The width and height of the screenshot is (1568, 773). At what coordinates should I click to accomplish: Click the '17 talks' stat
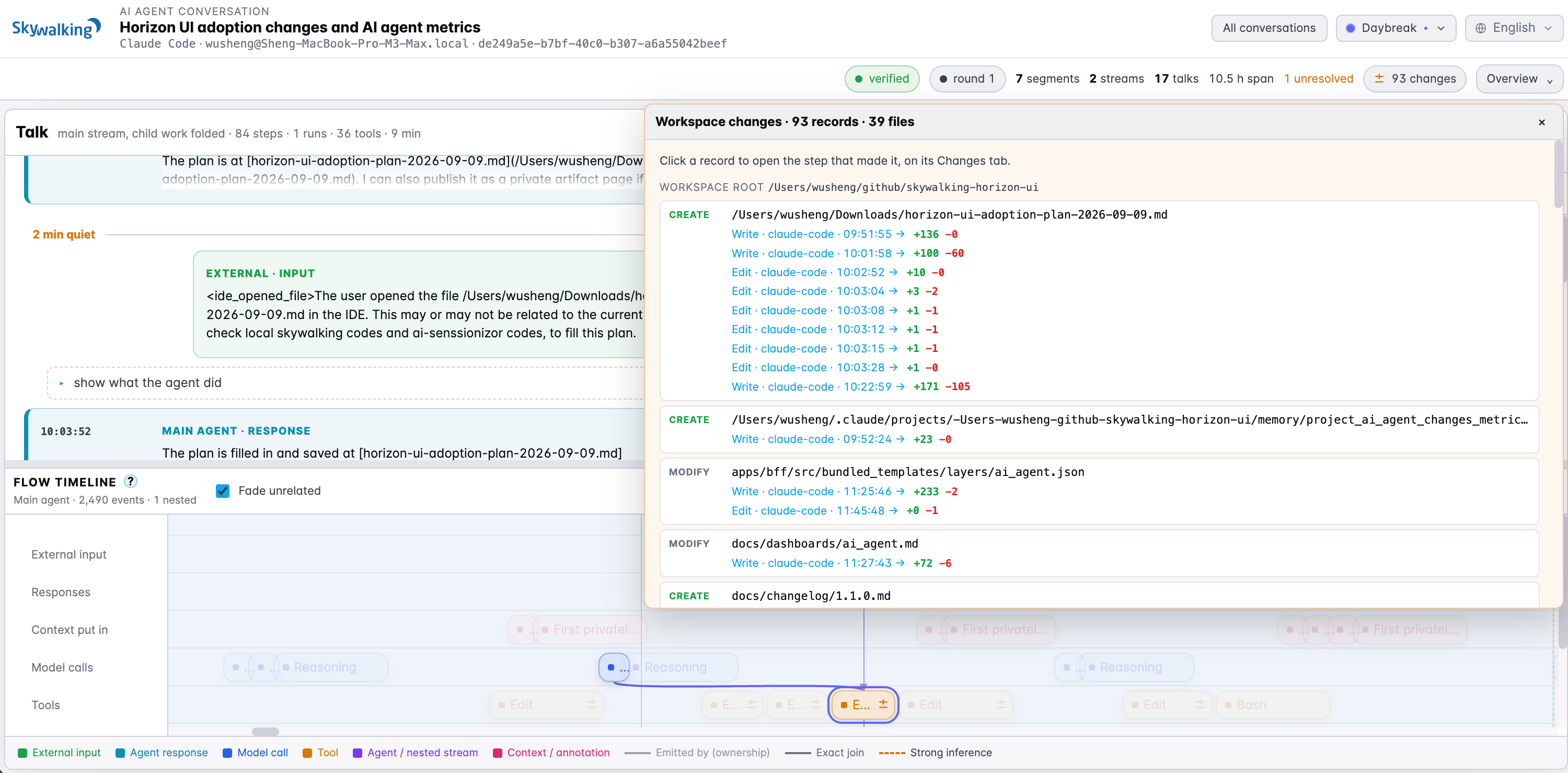click(x=1176, y=78)
